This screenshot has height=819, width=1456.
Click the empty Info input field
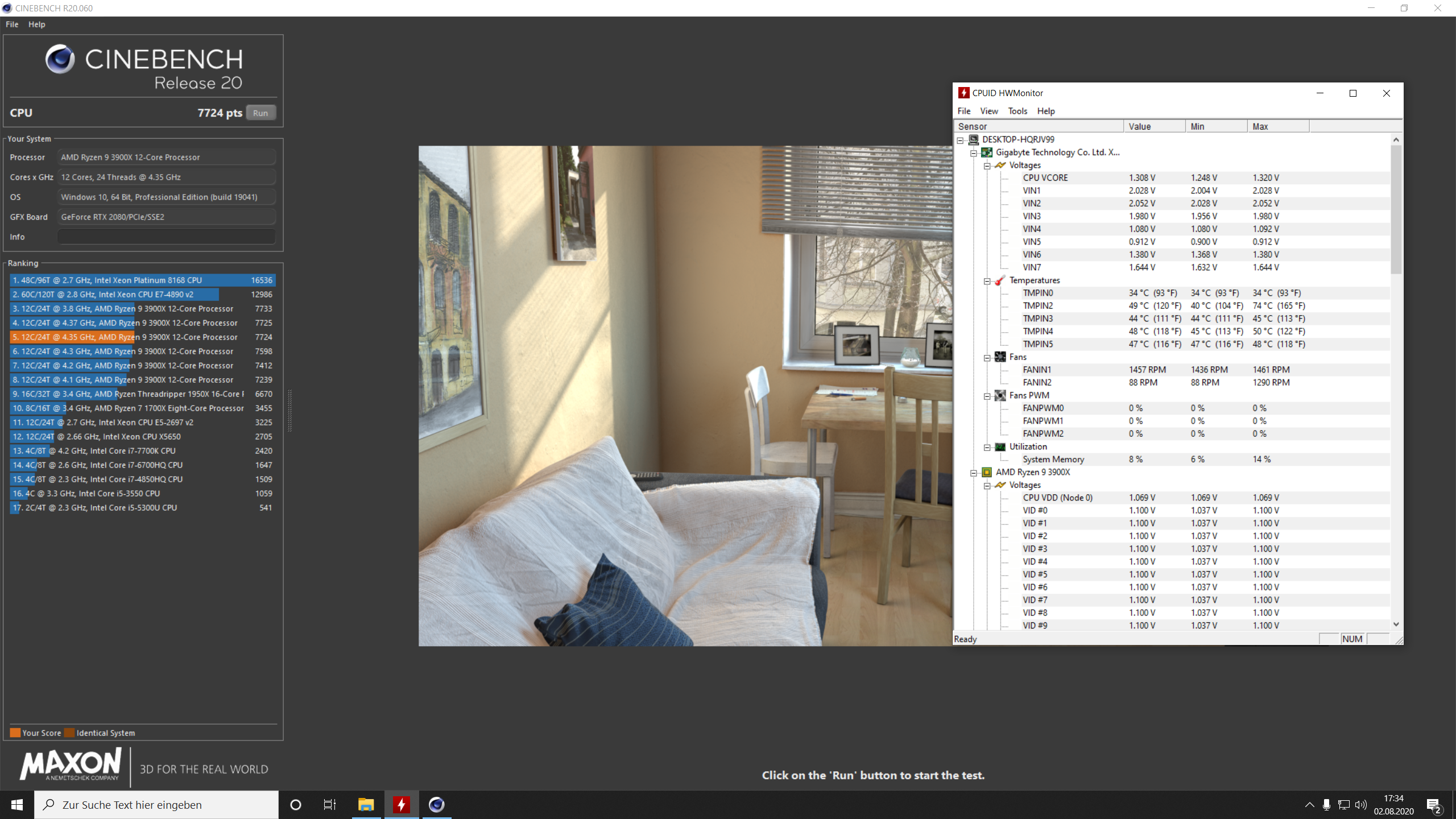click(166, 237)
